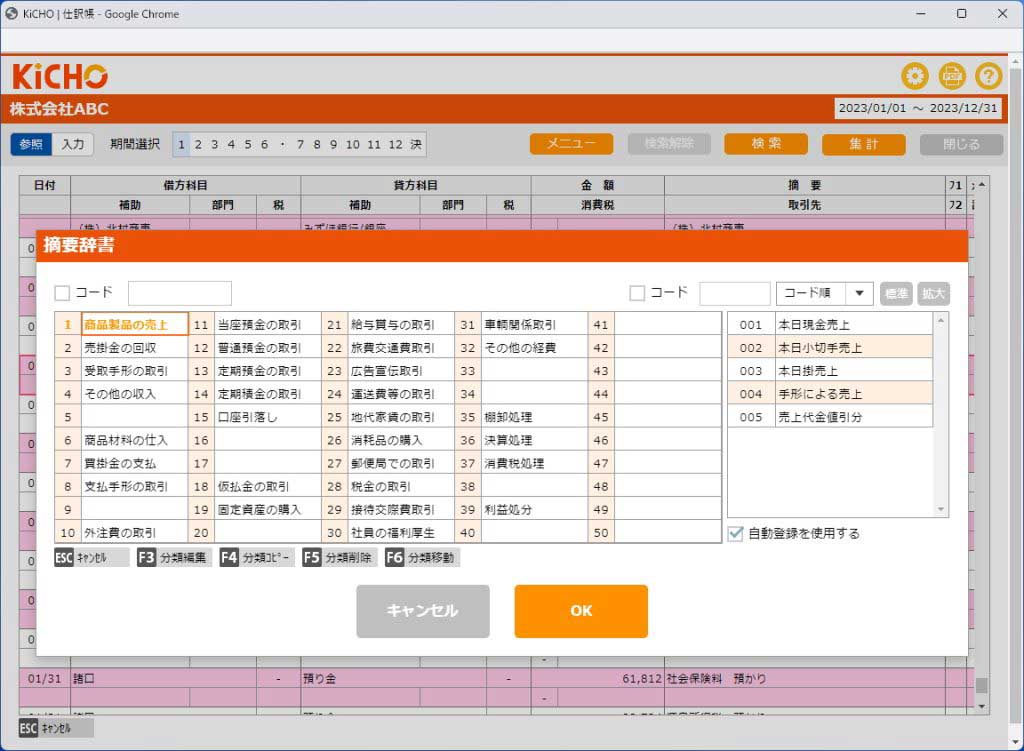The width and height of the screenshot is (1024, 751).
Task: Uncheck 自動登録を使用する checkbox
Action: tap(735, 534)
